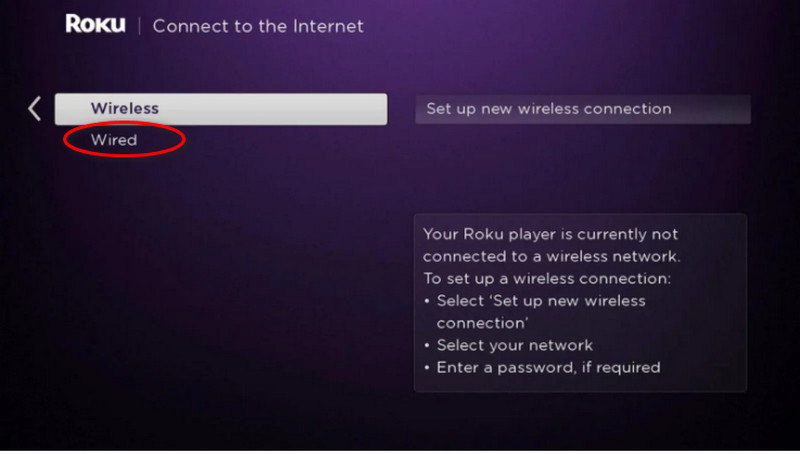Image resolution: width=800 pixels, height=454 pixels.
Task: Click bullet before 'Enter a password'
Action: [x=427, y=367]
